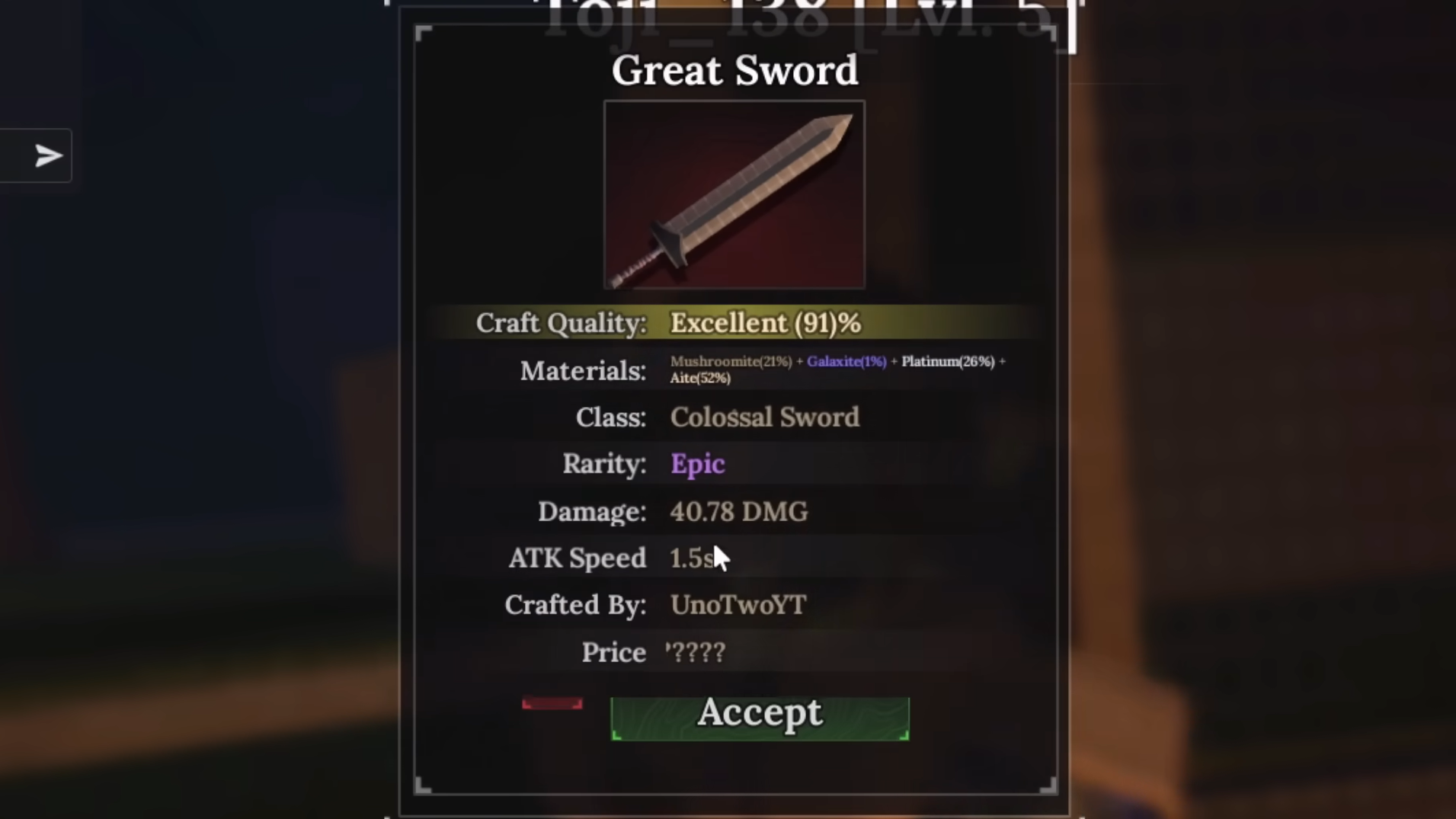Click the green Accept button
The height and width of the screenshot is (819, 1456).
[x=760, y=718]
